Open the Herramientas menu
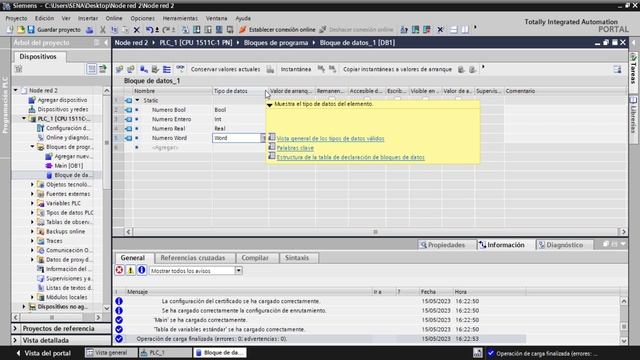640x360 pixels. pyautogui.click(x=180, y=18)
